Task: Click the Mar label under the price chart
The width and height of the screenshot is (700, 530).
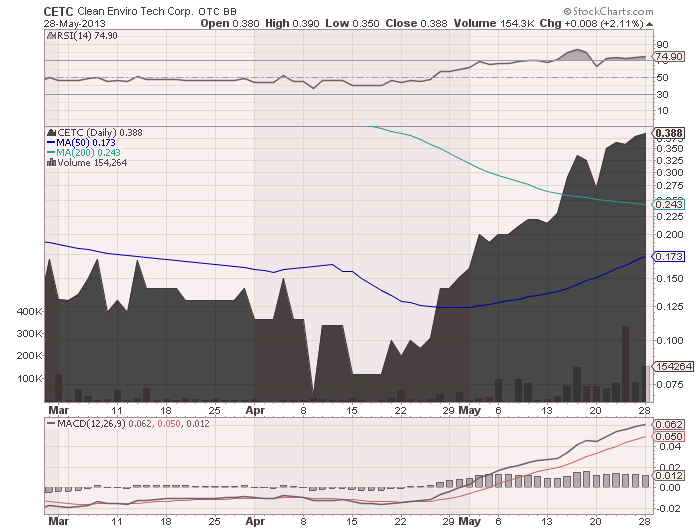Action: click(58, 410)
